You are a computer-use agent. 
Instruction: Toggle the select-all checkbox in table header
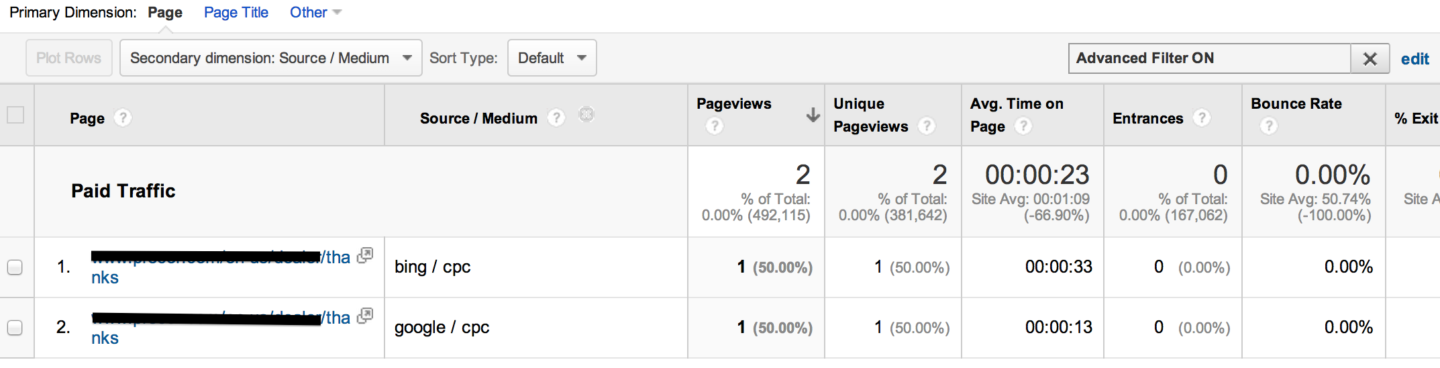pyautogui.click(x=15, y=115)
